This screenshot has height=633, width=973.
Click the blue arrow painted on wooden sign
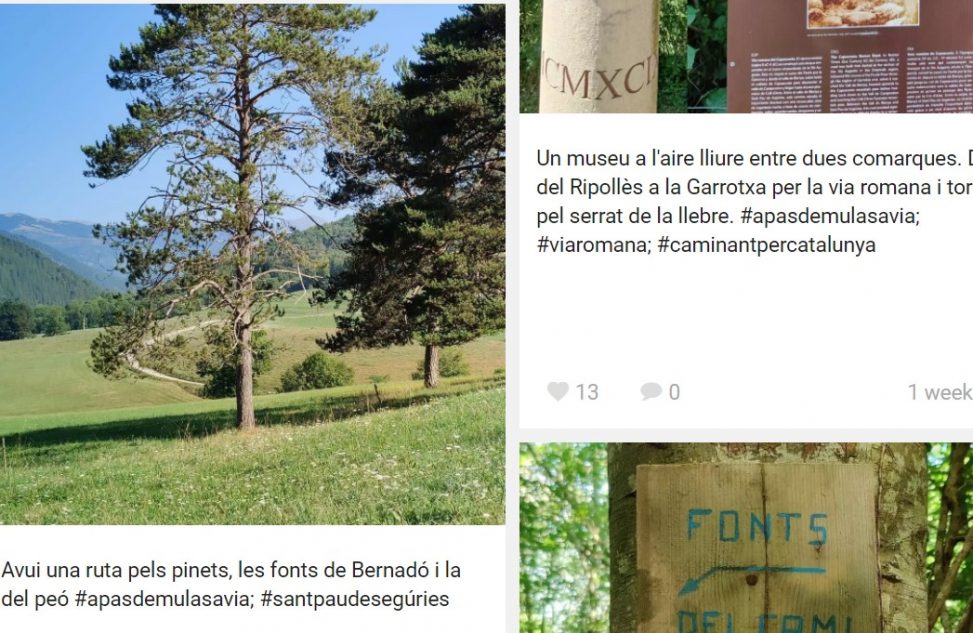click(x=751, y=578)
